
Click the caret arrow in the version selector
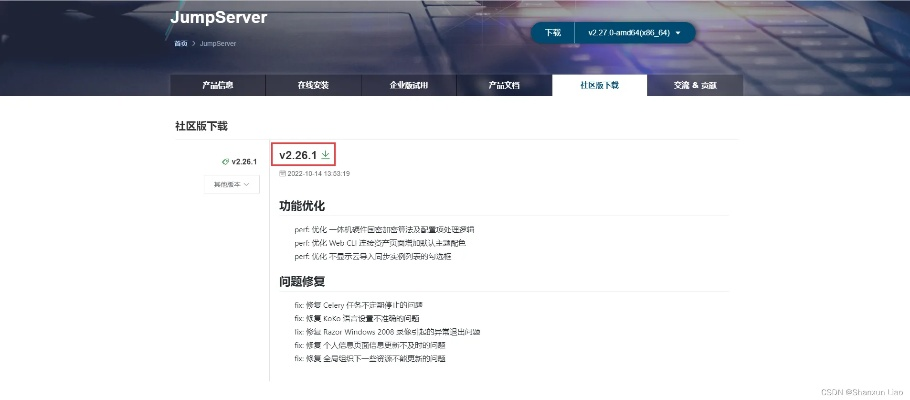[678, 33]
